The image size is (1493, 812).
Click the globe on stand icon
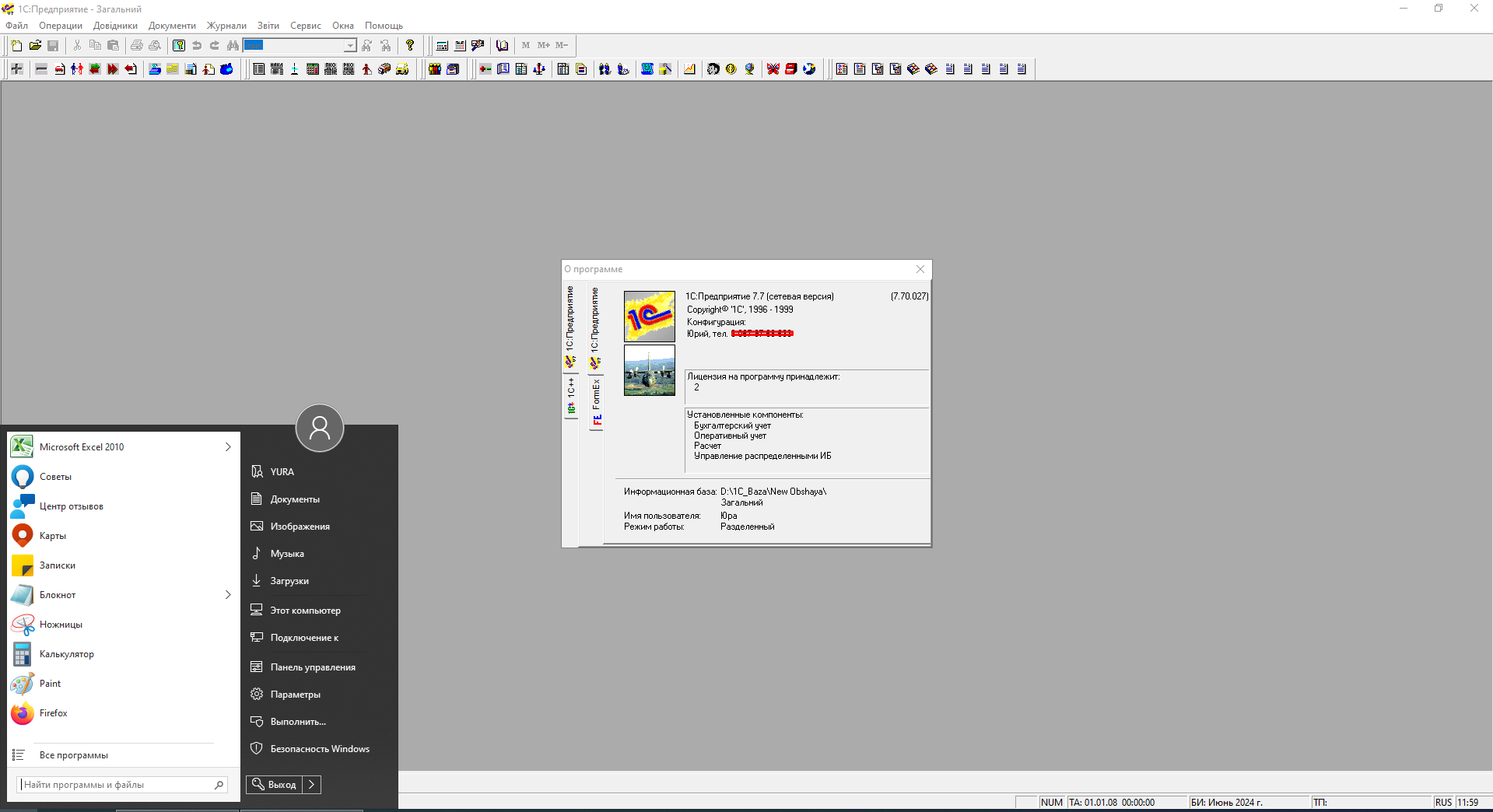(x=749, y=69)
